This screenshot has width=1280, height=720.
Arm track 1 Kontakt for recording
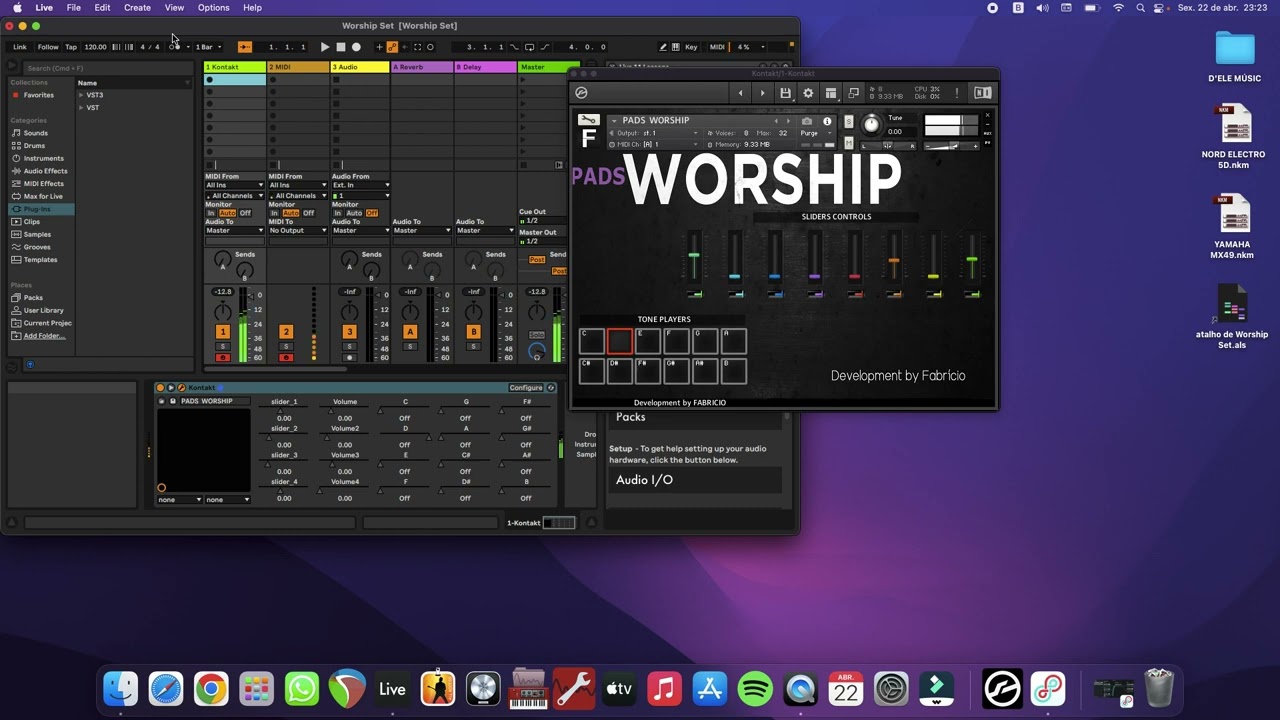(222, 358)
